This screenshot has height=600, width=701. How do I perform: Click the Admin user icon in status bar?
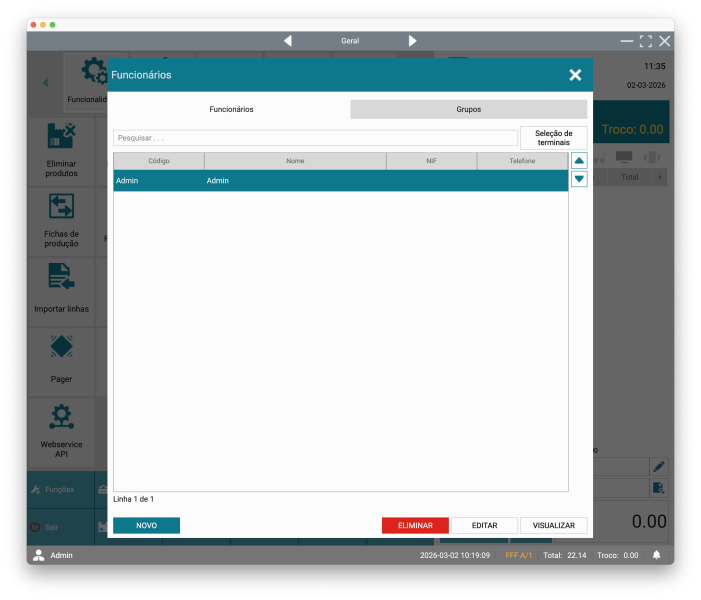pos(39,555)
